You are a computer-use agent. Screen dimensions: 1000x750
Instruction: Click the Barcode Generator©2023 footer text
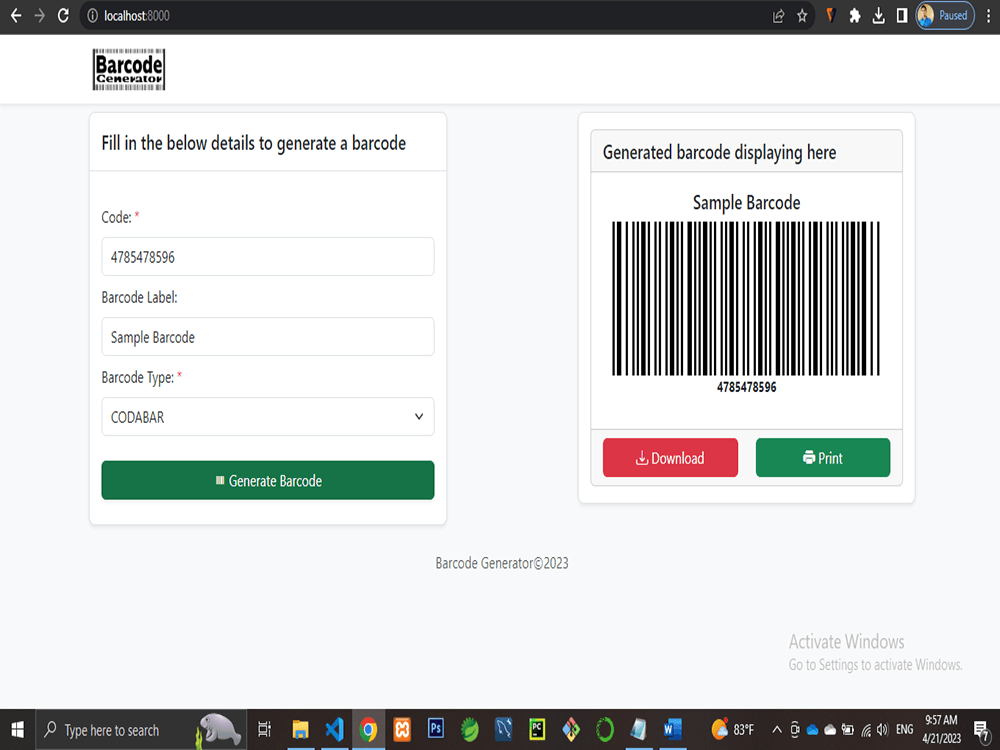point(502,563)
